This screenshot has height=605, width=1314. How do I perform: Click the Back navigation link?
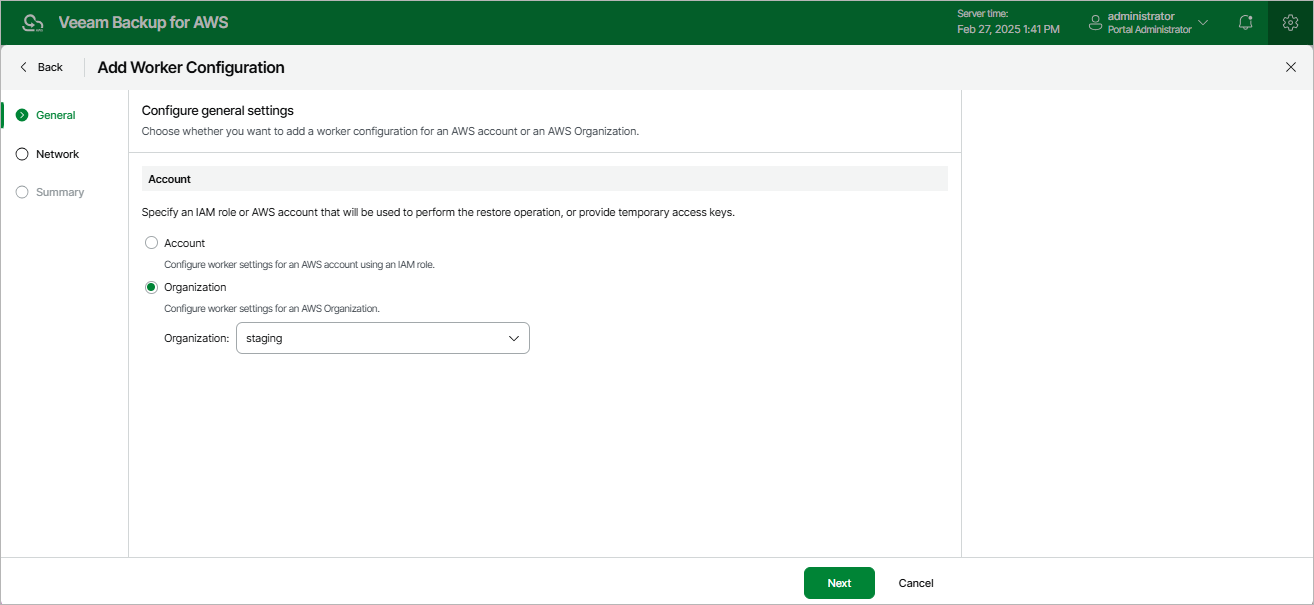click(x=44, y=66)
